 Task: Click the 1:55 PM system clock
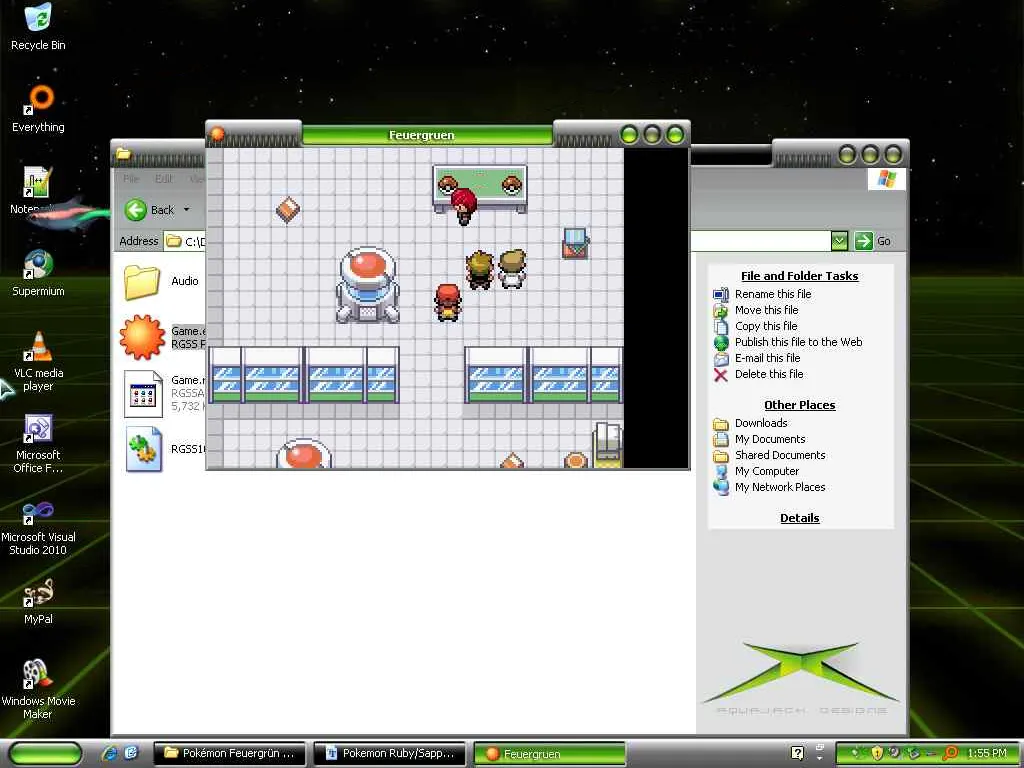(x=987, y=754)
